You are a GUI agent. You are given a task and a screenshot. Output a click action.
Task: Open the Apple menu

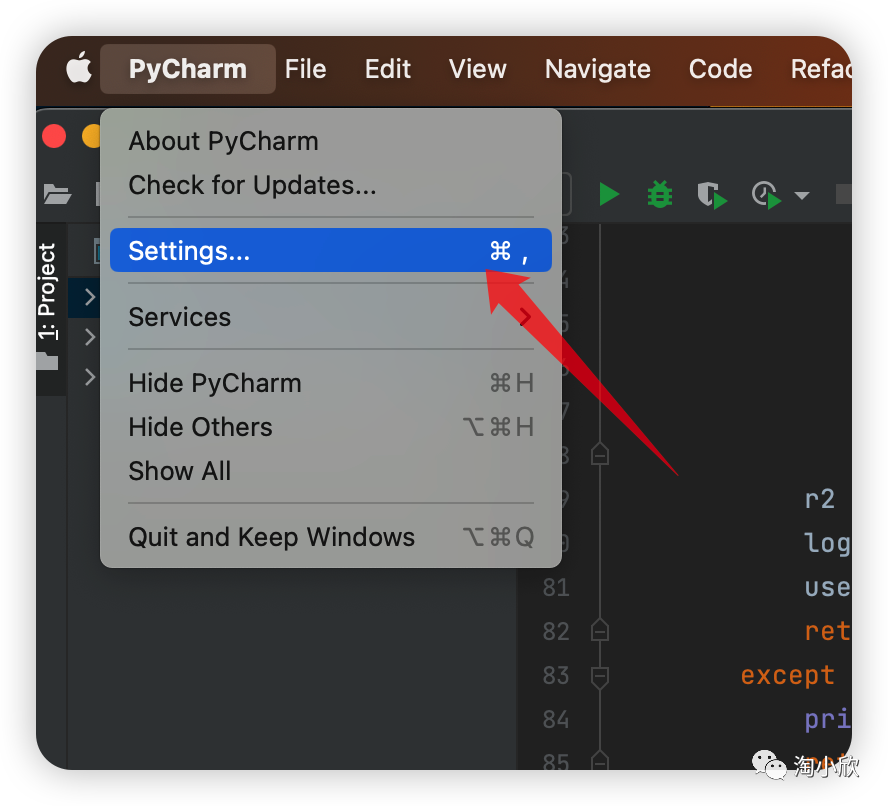point(79,69)
